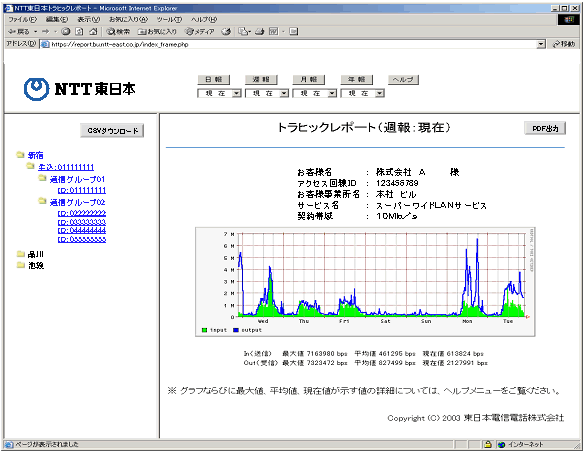Open the 日報 period dropdown
The width and height of the screenshot is (583, 451).
tap(219, 93)
